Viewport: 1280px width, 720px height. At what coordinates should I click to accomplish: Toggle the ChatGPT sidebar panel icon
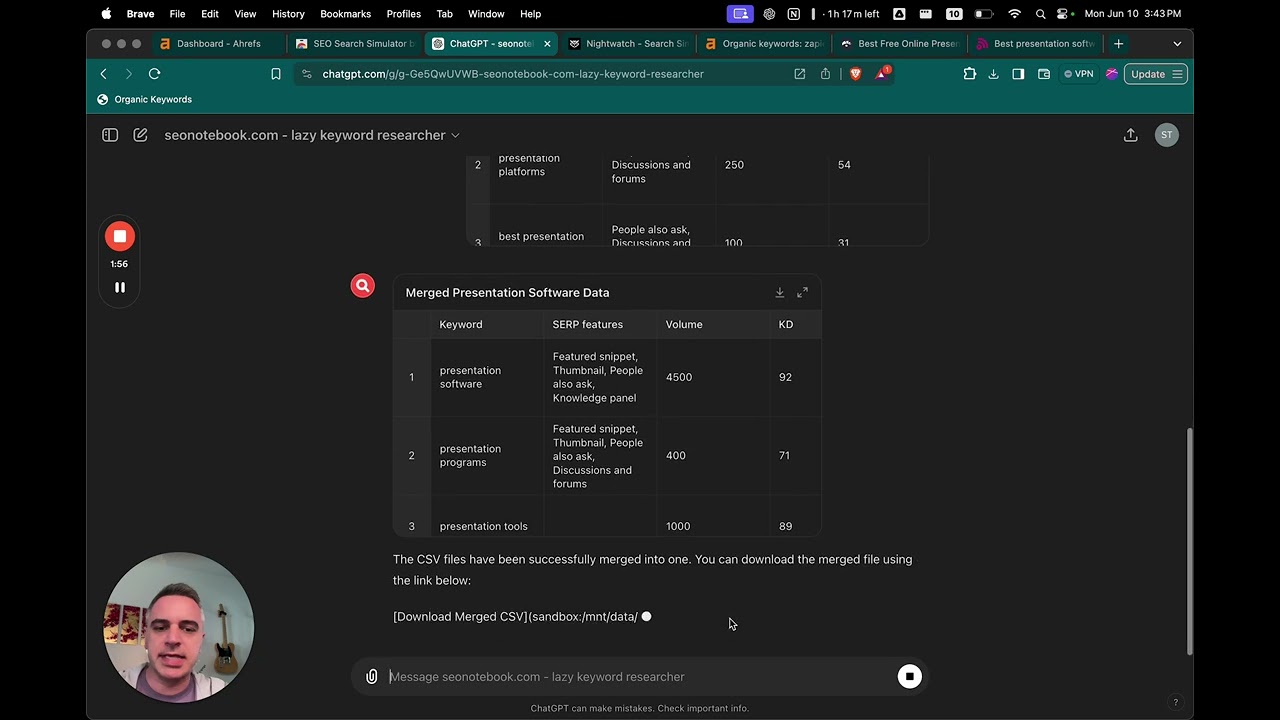pyautogui.click(x=110, y=135)
